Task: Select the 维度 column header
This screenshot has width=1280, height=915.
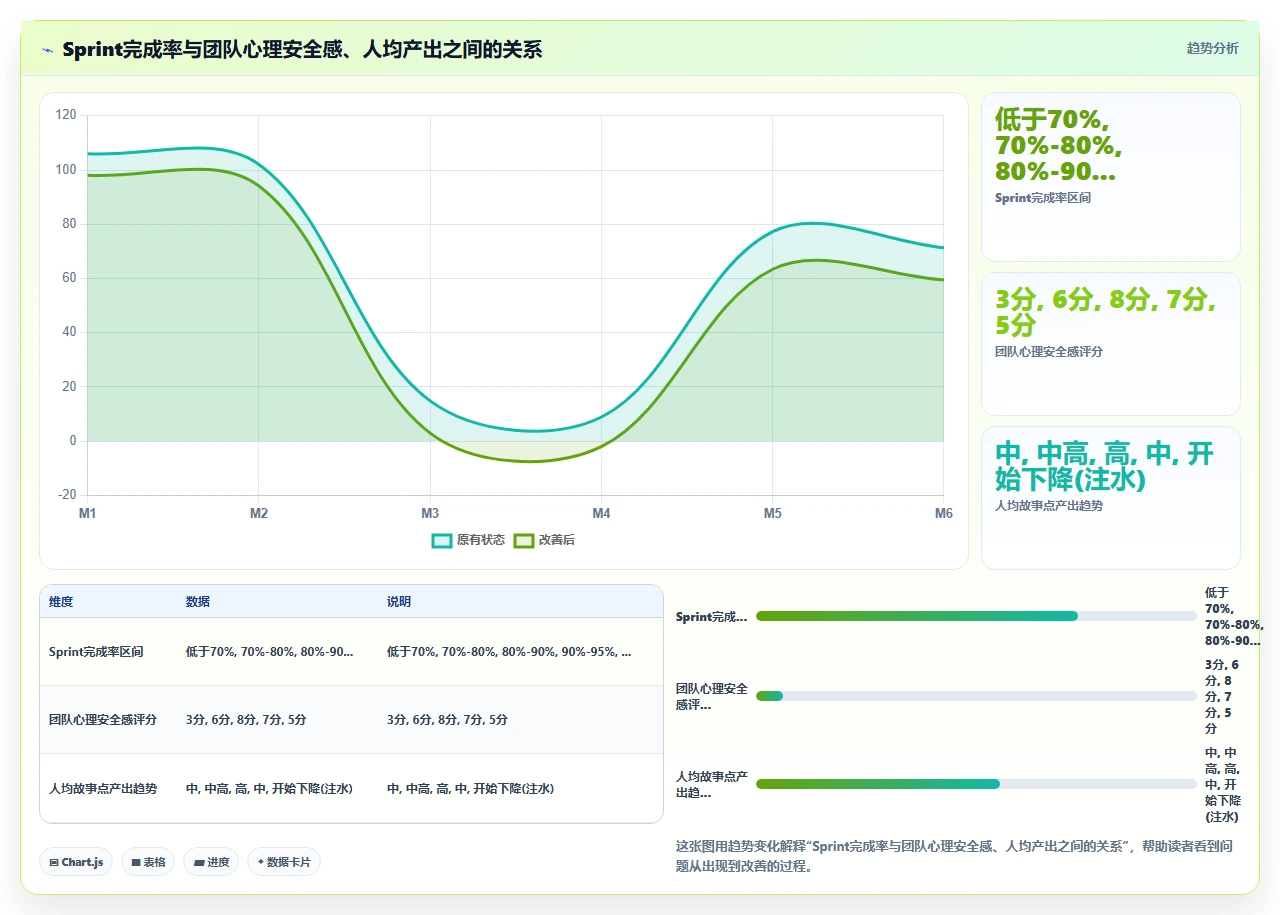Action: [61, 602]
